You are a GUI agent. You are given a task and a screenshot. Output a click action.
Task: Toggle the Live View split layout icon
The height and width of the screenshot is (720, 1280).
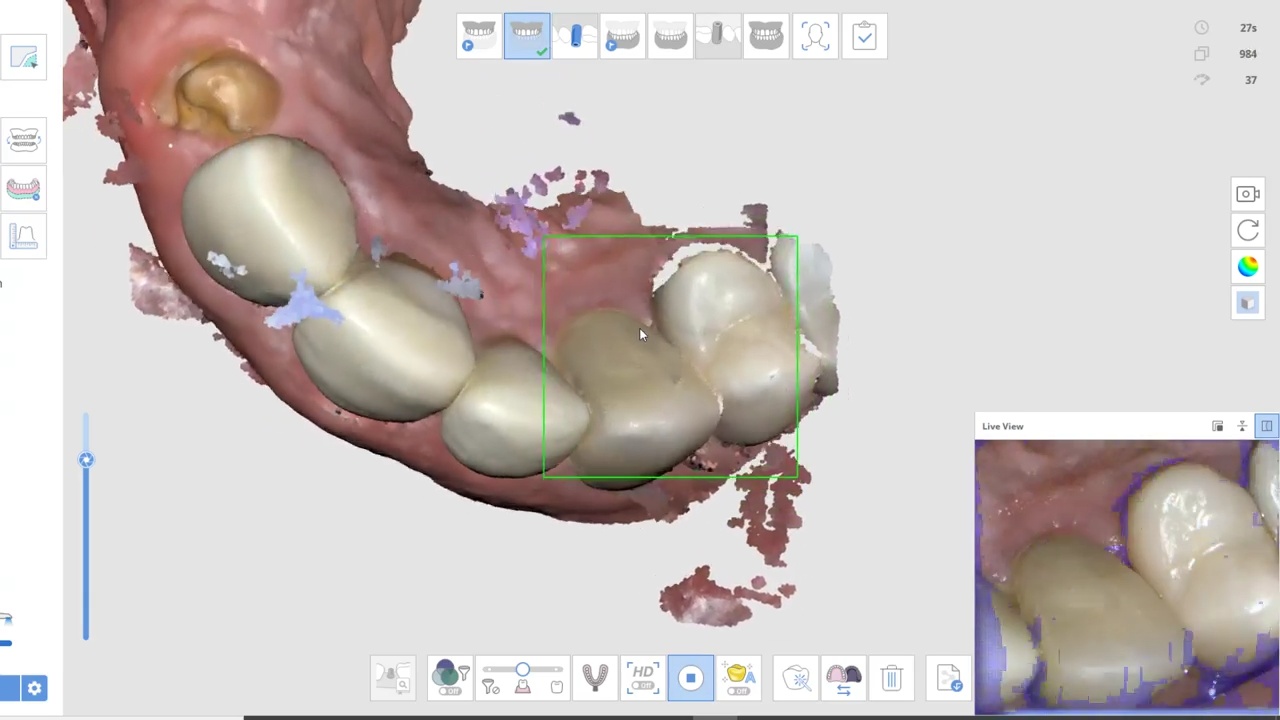pyautogui.click(x=1266, y=426)
